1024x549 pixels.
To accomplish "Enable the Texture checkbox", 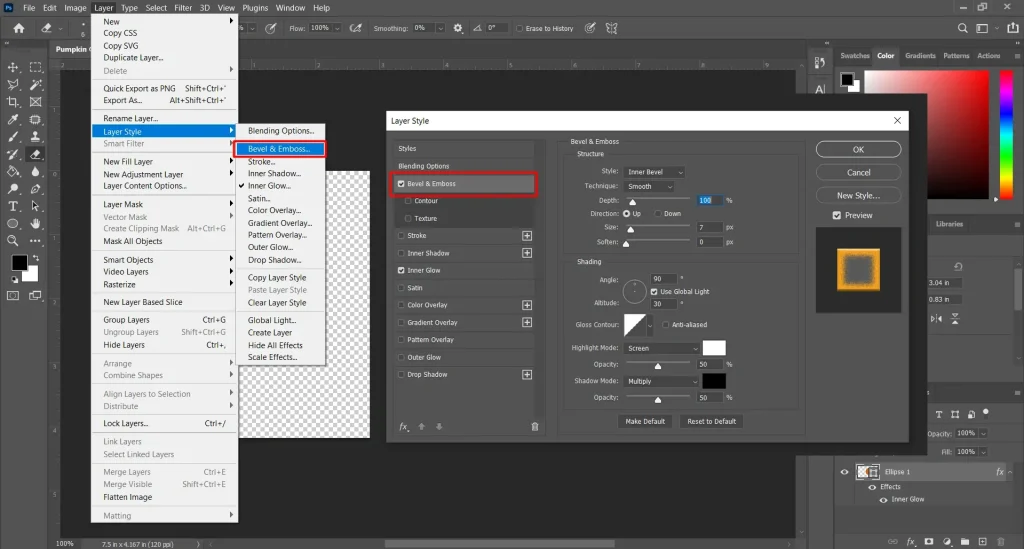I will coord(408,219).
